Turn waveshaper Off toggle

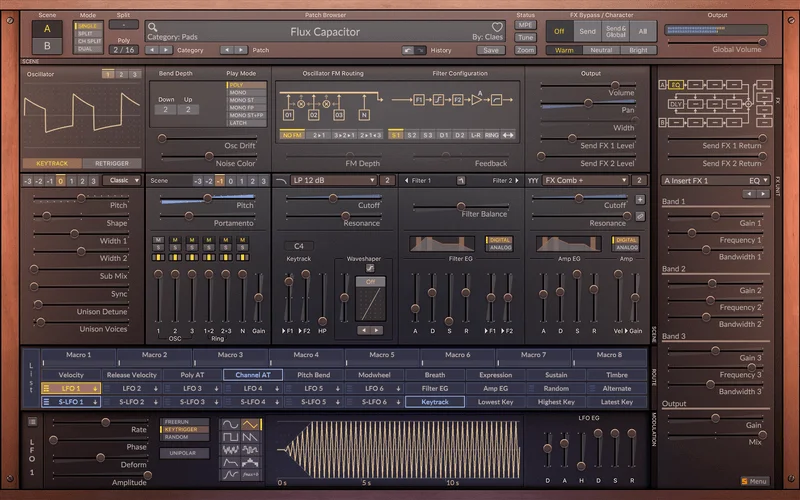[370, 282]
